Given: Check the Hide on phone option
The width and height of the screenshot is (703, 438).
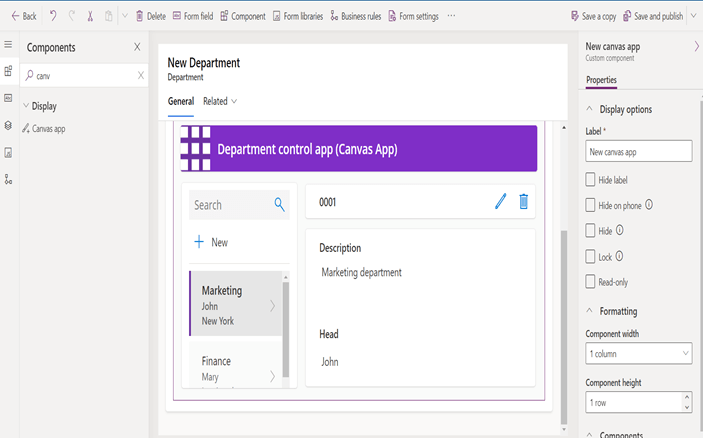Looking at the screenshot, I should tap(591, 205).
